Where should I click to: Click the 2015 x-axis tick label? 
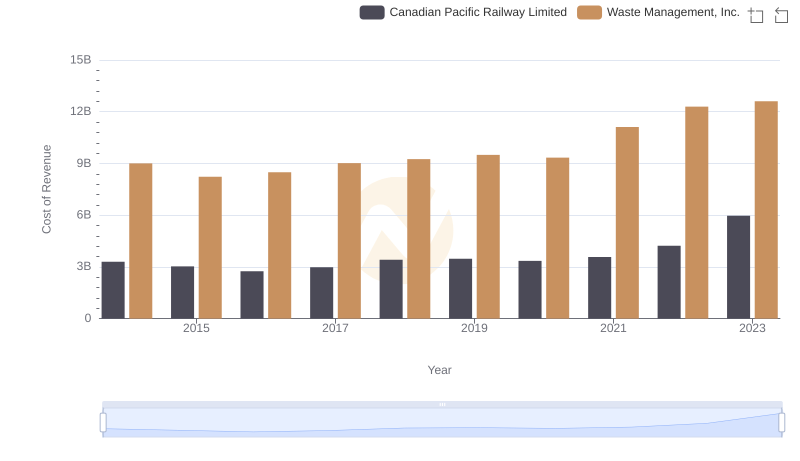(196, 328)
